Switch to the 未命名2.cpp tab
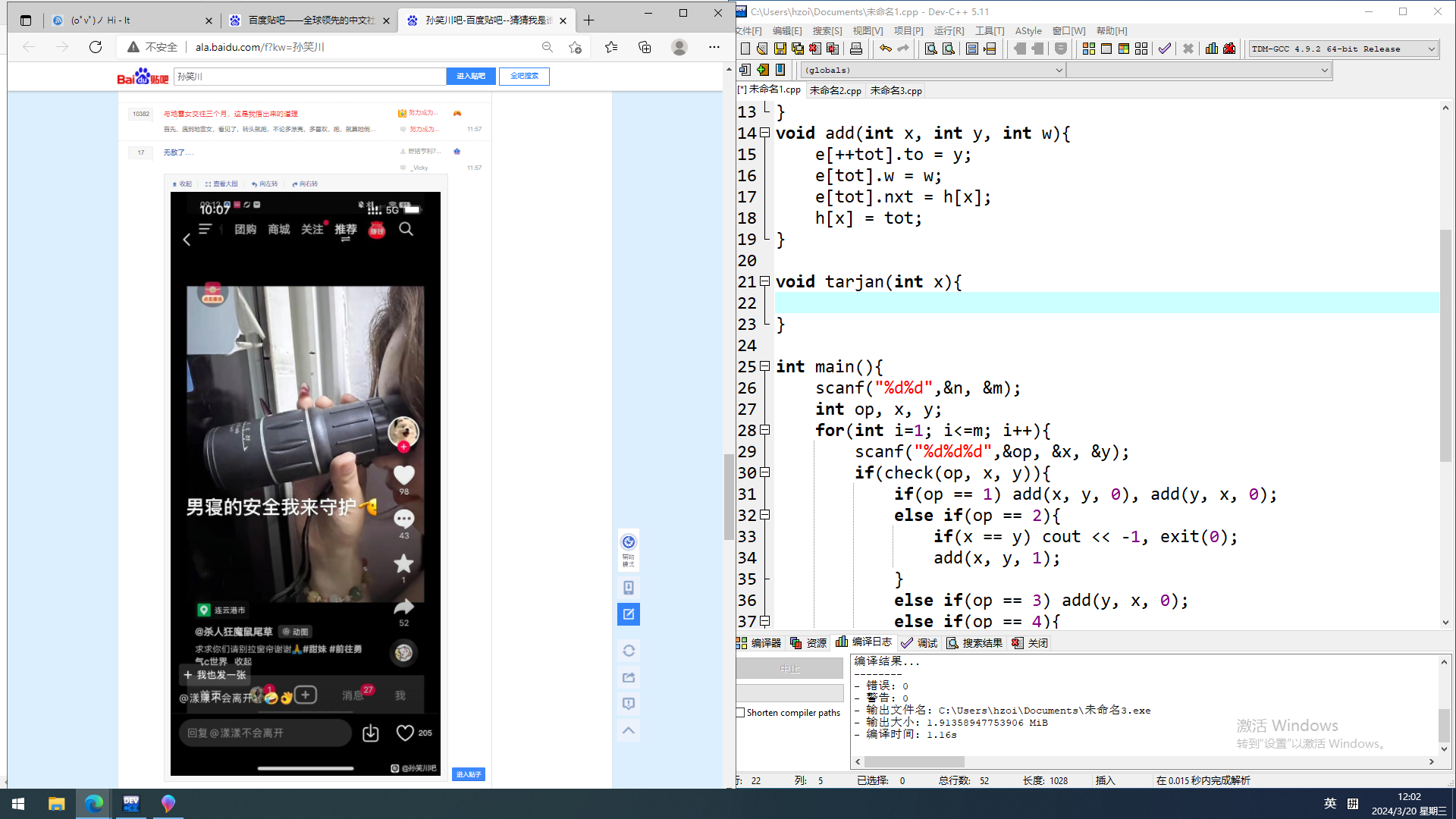 835,90
